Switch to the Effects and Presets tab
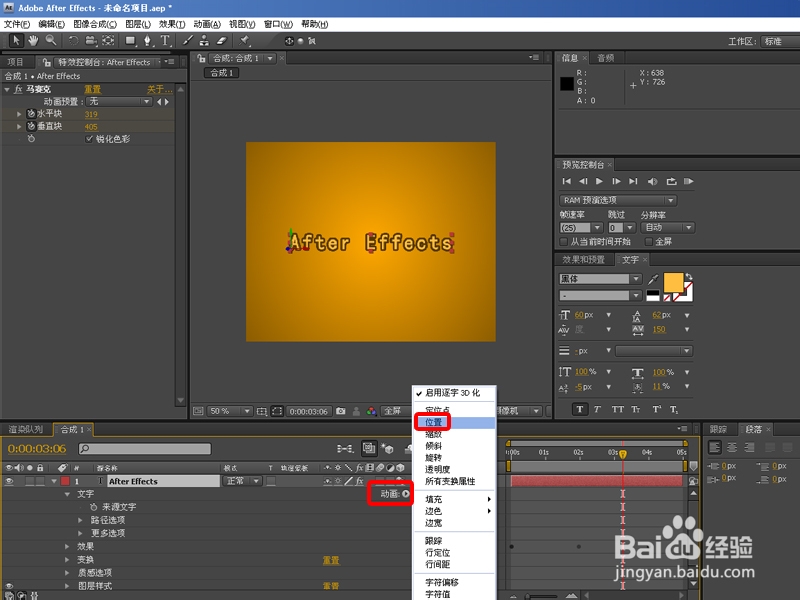The height and width of the screenshot is (600, 800). [x=584, y=260]
